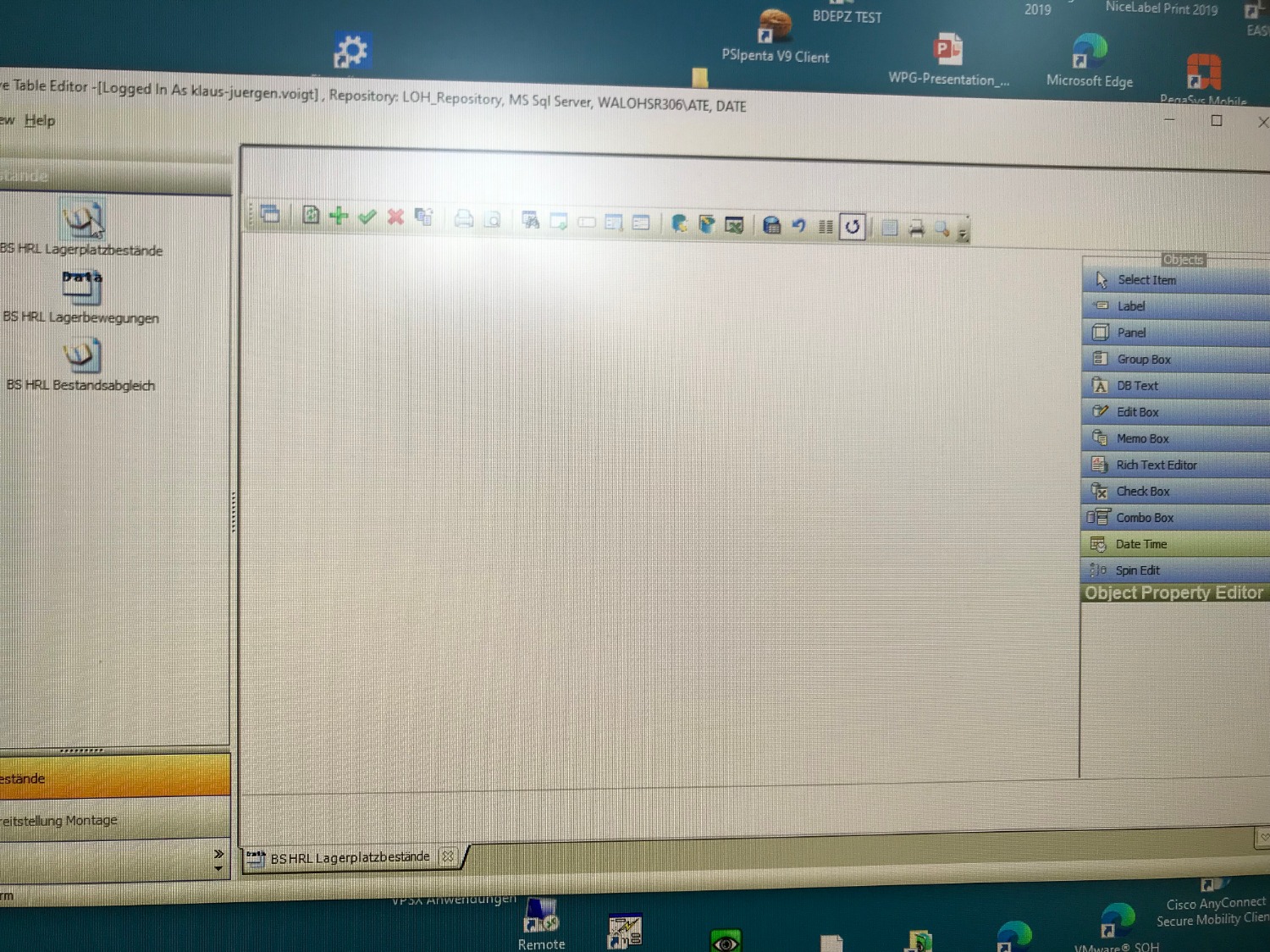Click the dark printer icon near toolbar end
This screenshot has width=1270, height=952.
pyautogui.click(x=916, y=228)
